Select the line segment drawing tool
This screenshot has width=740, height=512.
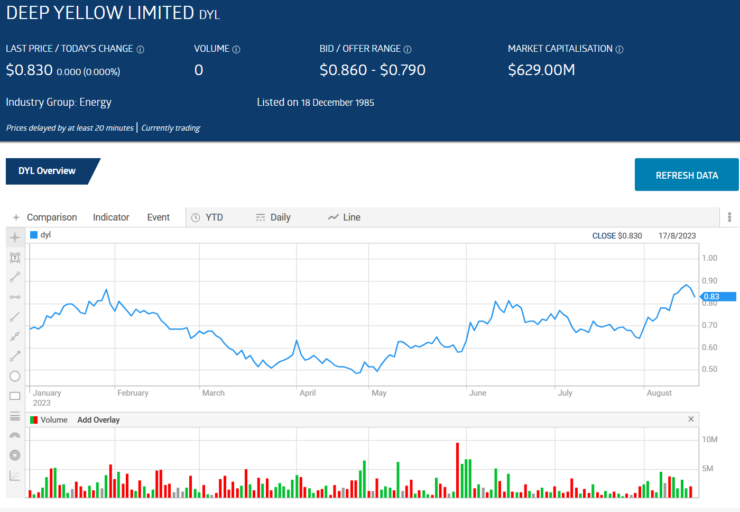15,277
